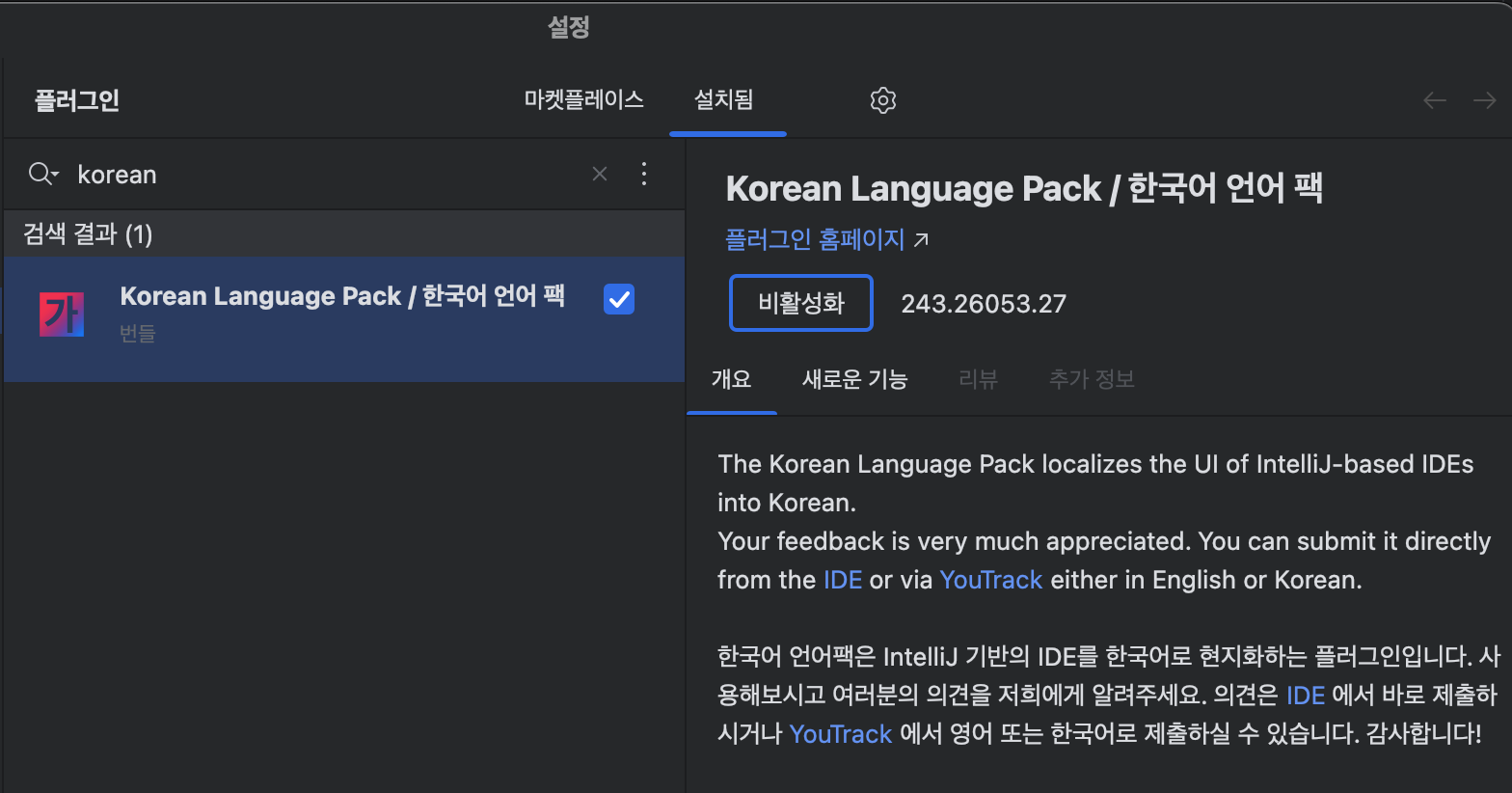Open the 추가 정보 tab
The height and width of the screenshot is (793, 1512).
(1092, 379)
